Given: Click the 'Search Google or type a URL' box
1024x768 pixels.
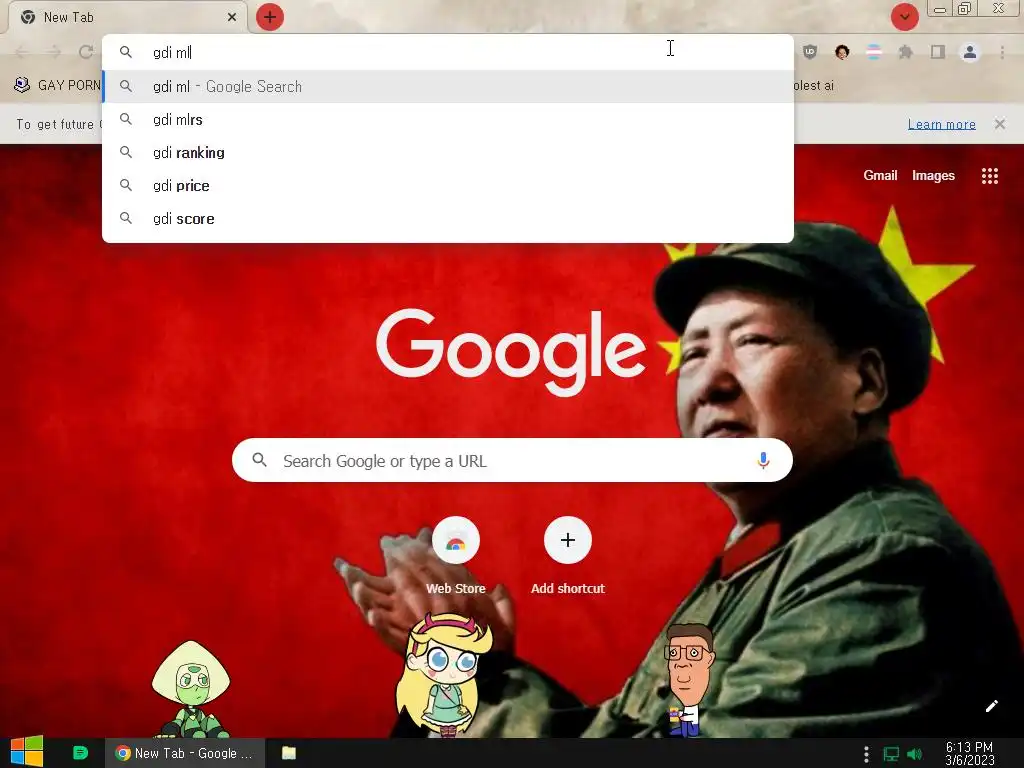Looking at the screenshot, I should click(x=512, y=460).
